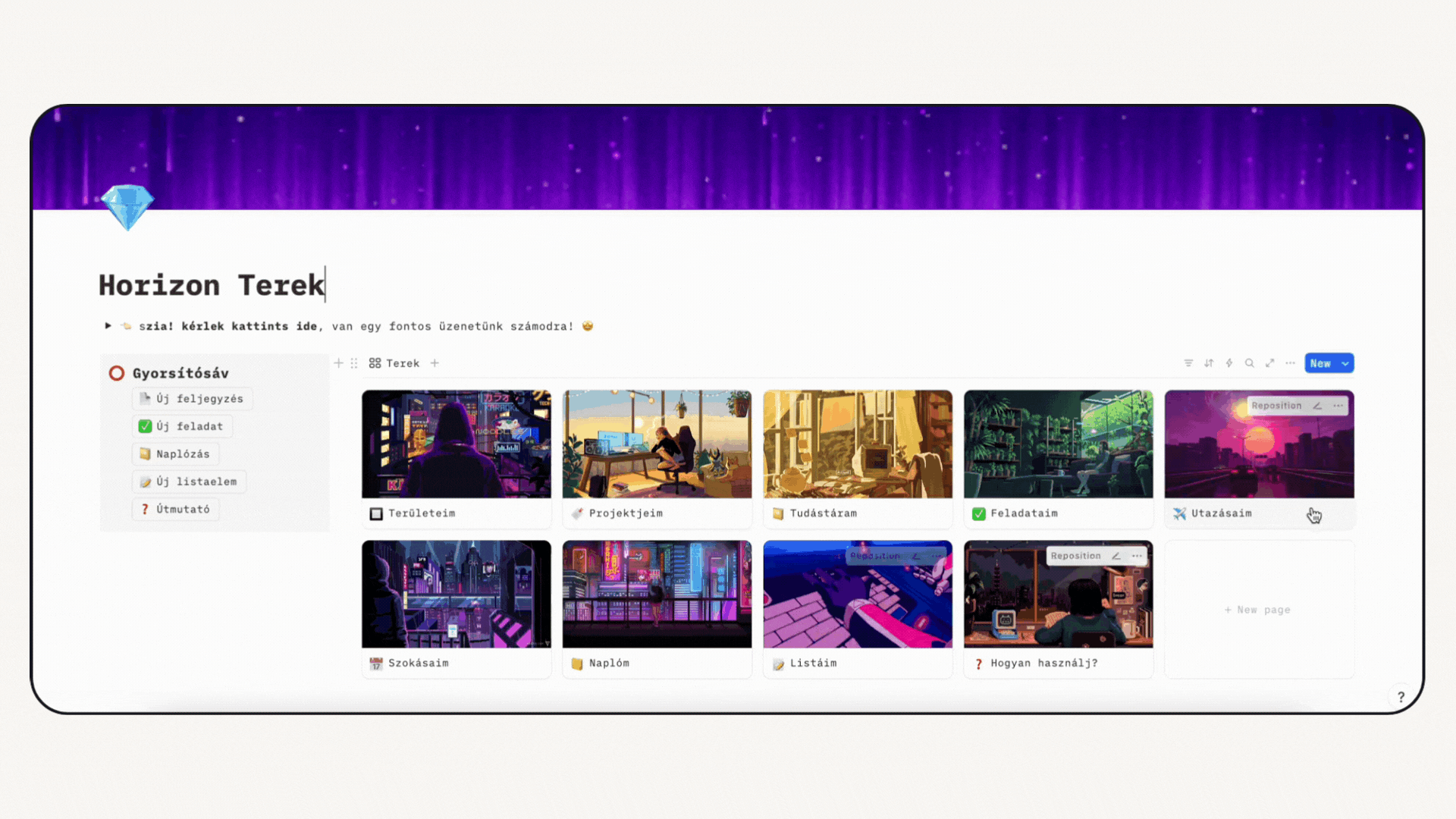Open the database as full page
This screenshot has width=1456, height=819.
click(1270, 363)
